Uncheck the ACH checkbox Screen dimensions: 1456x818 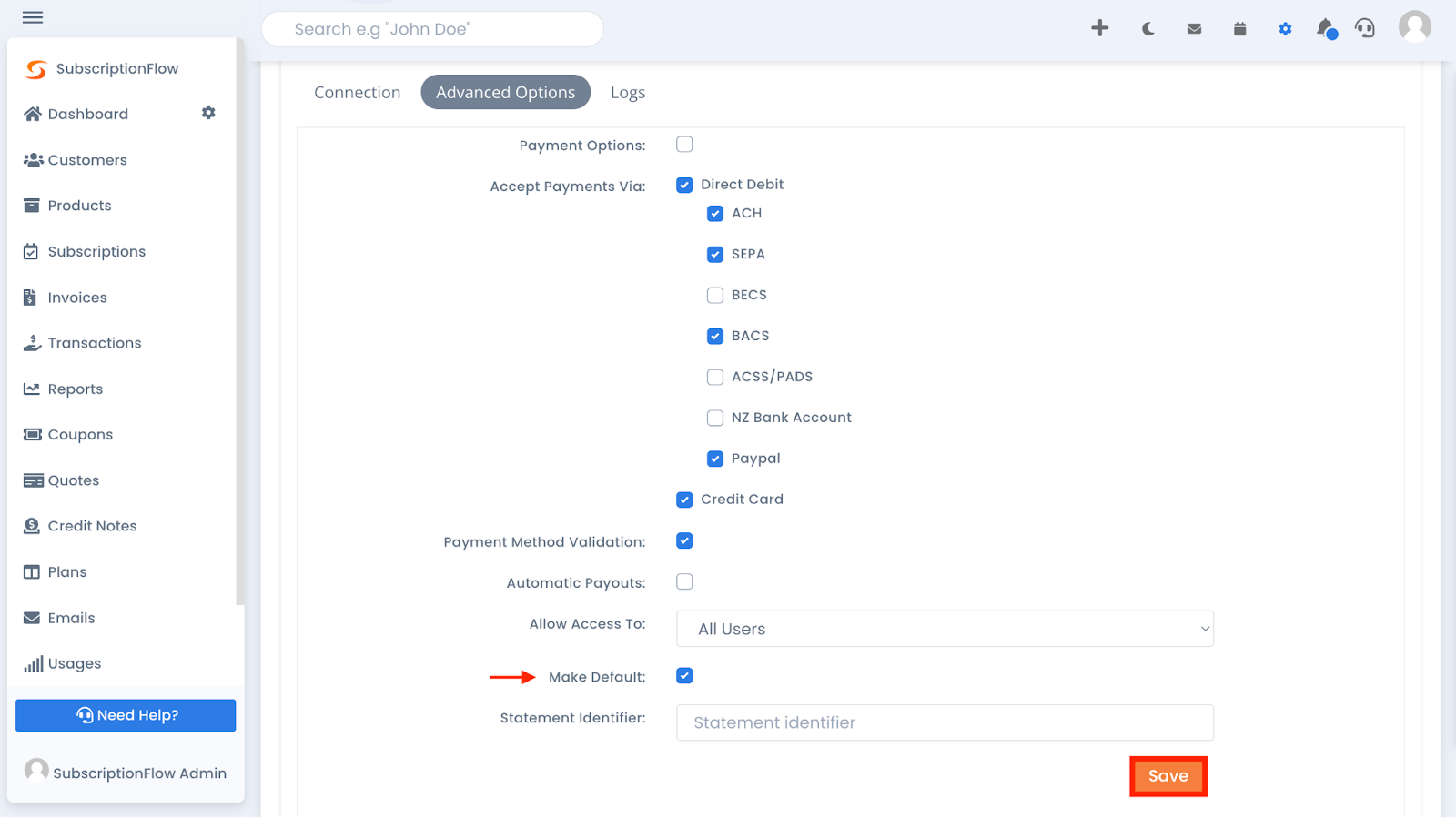pos(715,214)
